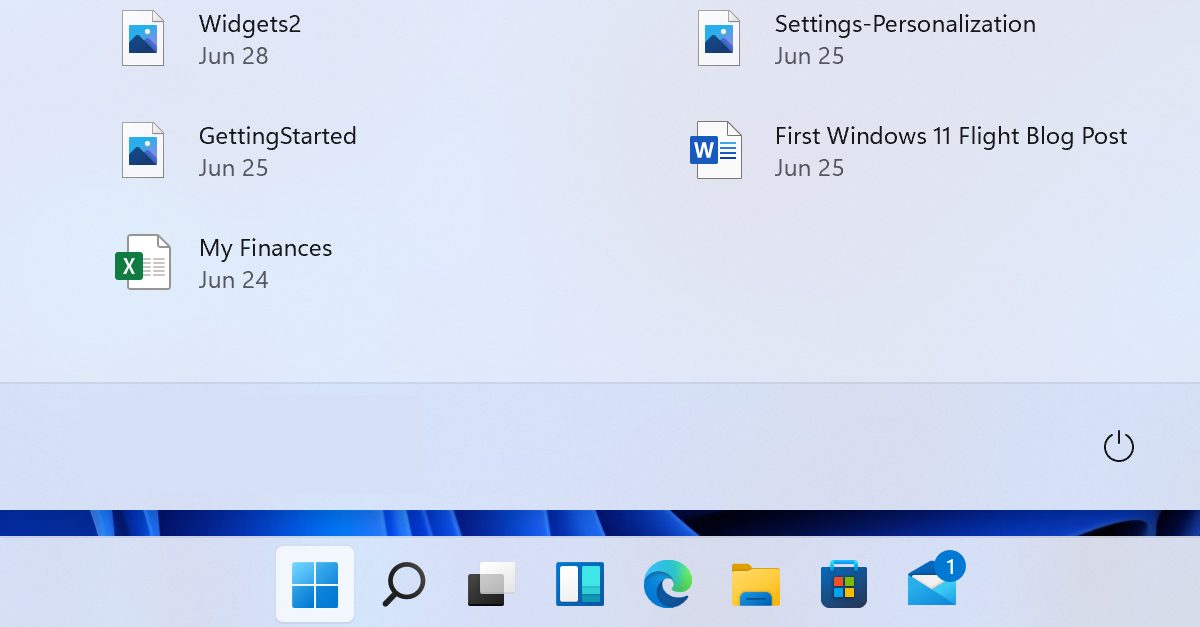Open Microsoft Edge browser
This screenshot has width=1200, height=627.
(x=667, y=584)
